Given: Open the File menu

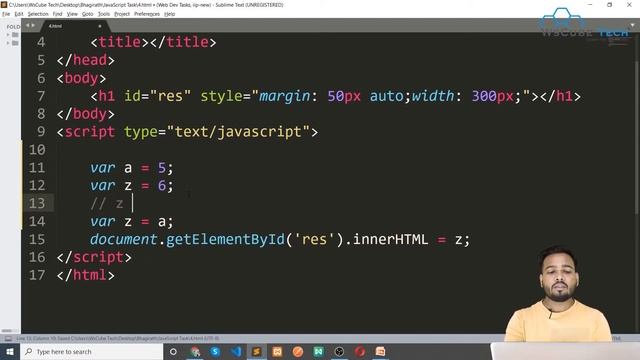Looking at the screenshot, I should point(6,14).
